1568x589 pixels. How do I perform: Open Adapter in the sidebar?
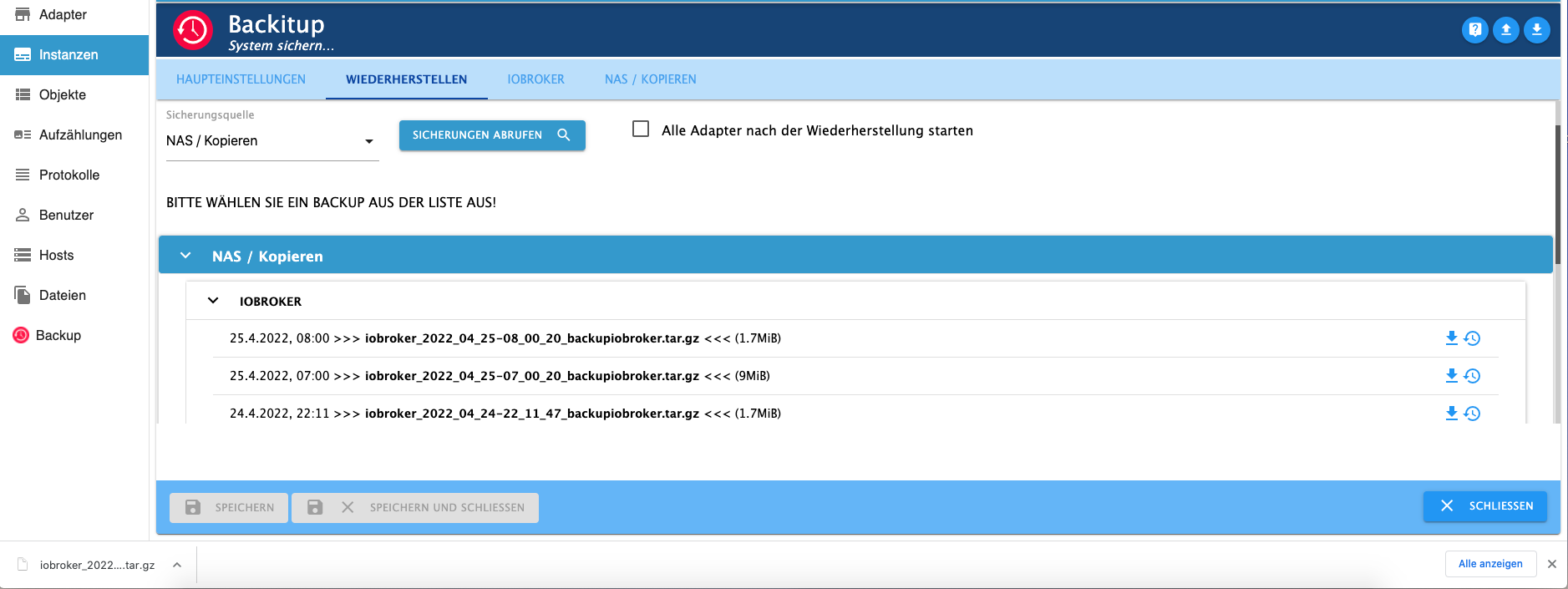74,14
